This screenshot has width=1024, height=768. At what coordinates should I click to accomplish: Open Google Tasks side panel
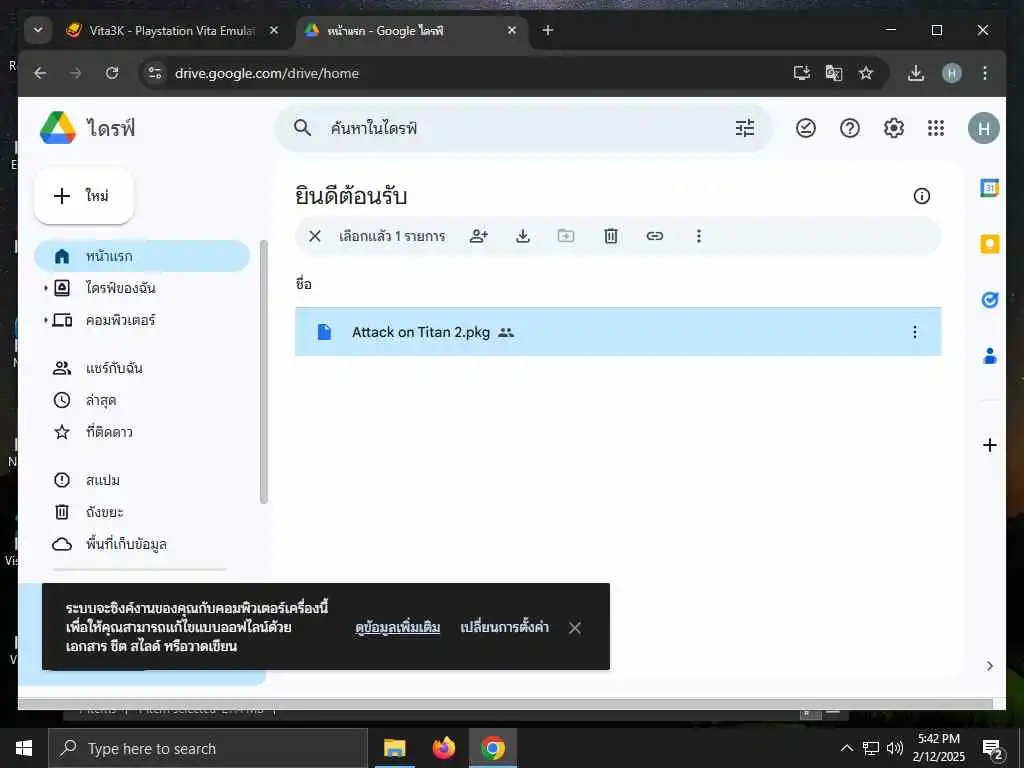click(989, 300)
